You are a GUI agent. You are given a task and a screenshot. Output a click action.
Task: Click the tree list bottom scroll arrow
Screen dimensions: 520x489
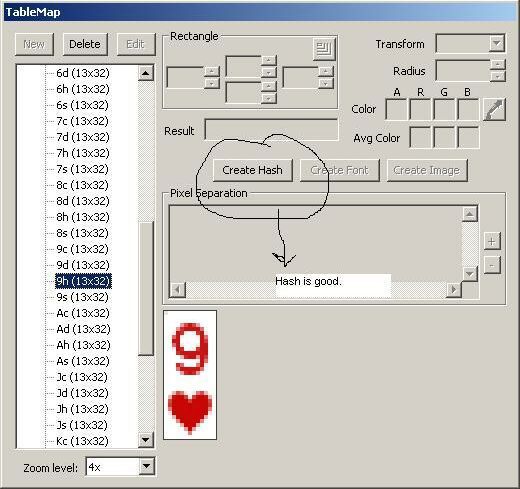[146, 440]
